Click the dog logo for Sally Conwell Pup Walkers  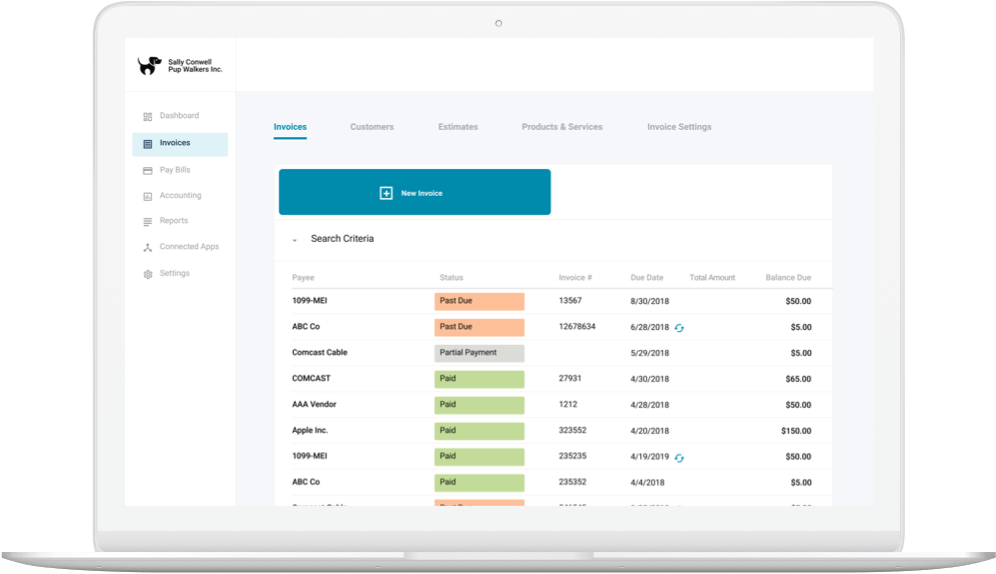coord(149,66)
